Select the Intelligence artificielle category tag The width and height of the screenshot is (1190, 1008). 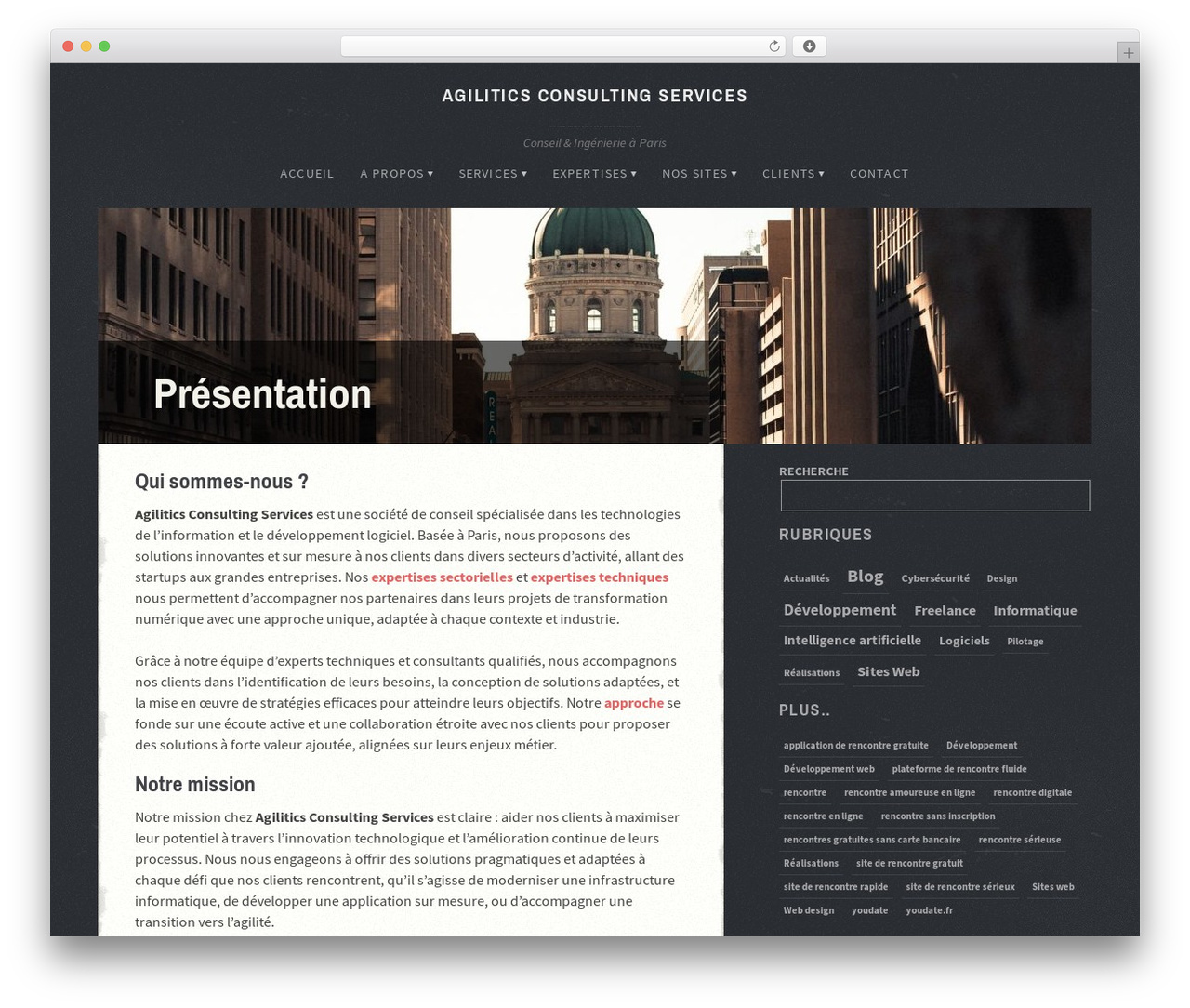853,641
